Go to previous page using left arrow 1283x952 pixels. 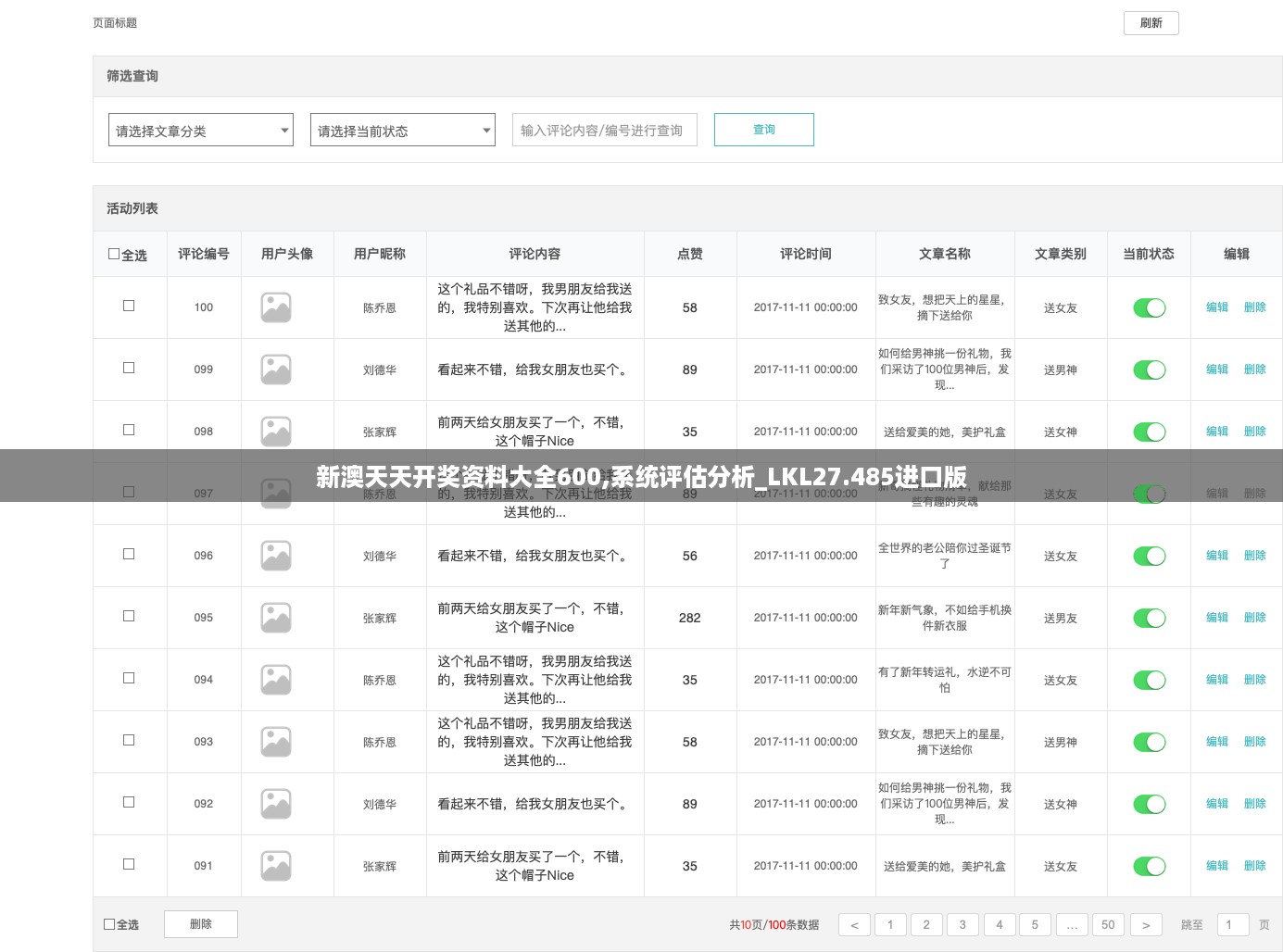[854, 924]
